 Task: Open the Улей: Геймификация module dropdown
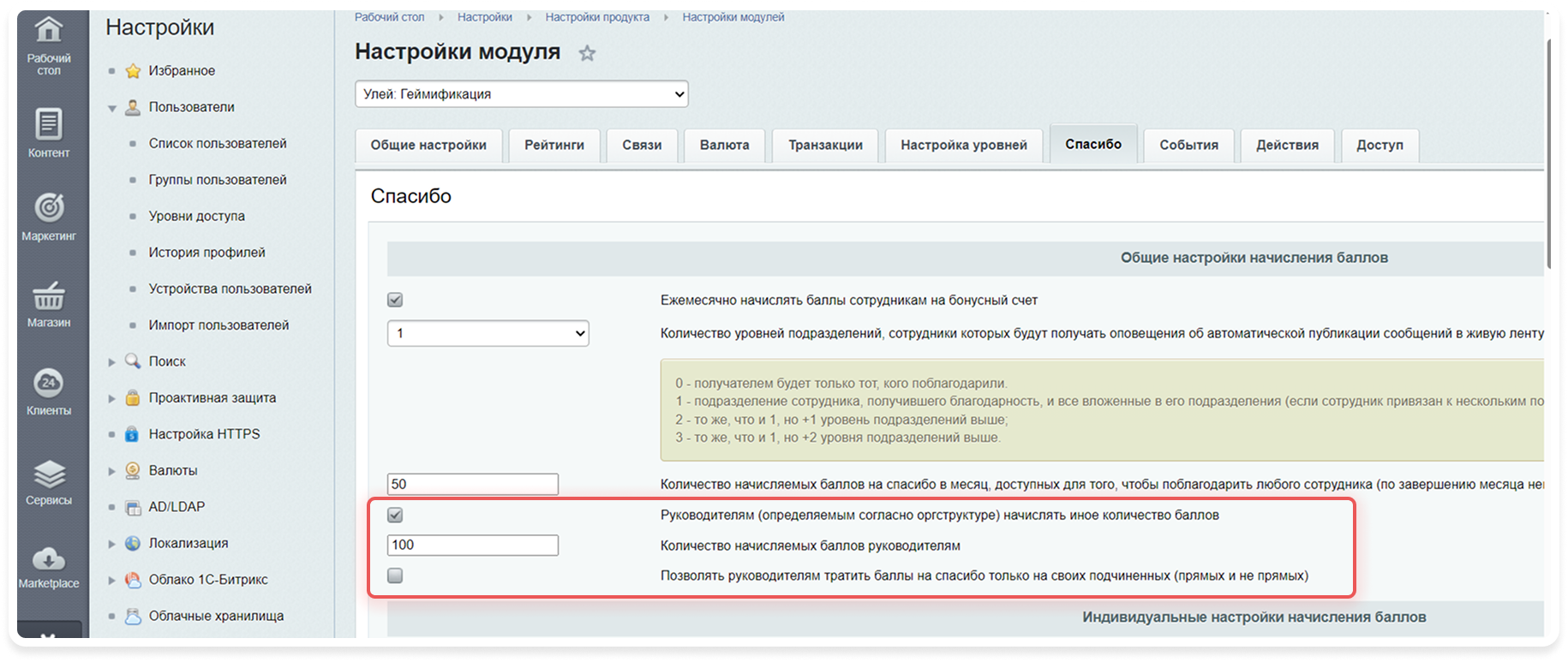click(522, 94)
